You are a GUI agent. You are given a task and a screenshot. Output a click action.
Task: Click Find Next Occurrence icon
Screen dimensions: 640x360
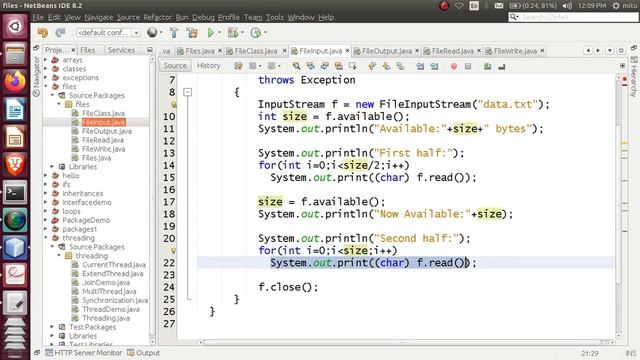tap(324, 66)
